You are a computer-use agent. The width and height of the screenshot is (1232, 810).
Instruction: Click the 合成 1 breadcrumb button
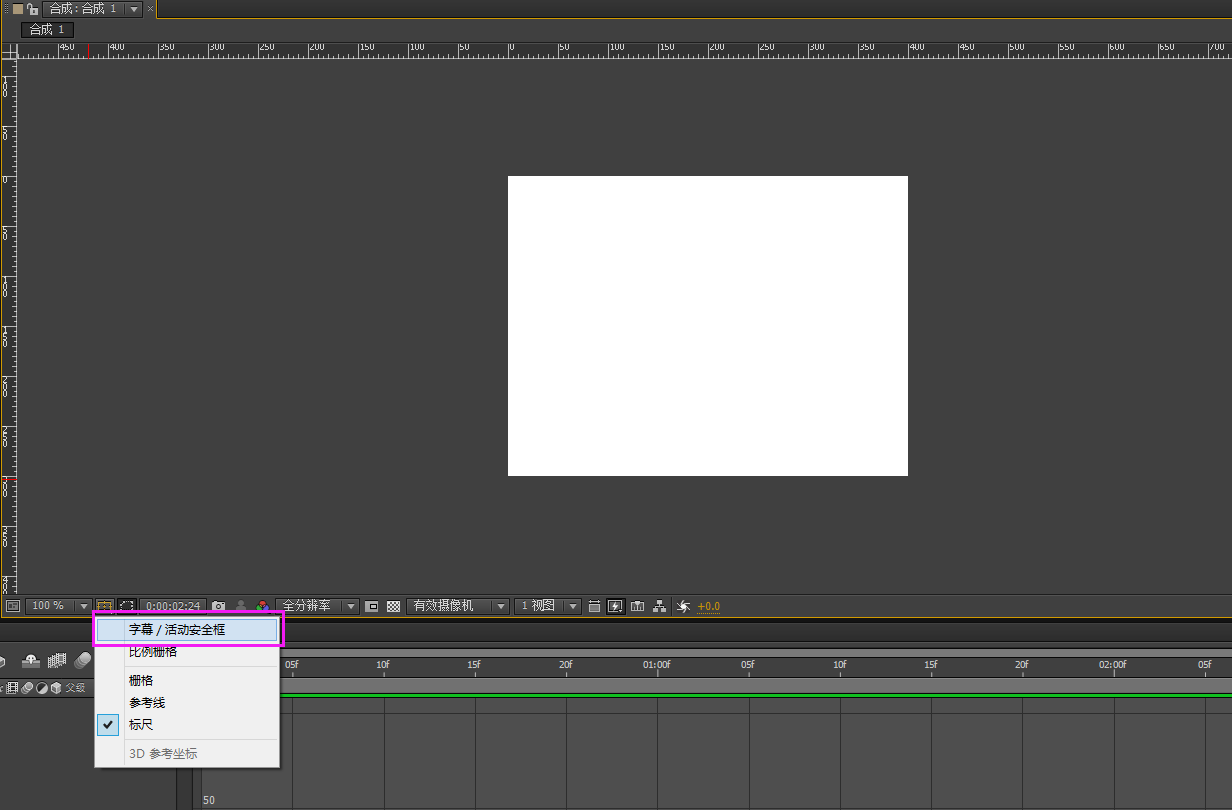47,30
